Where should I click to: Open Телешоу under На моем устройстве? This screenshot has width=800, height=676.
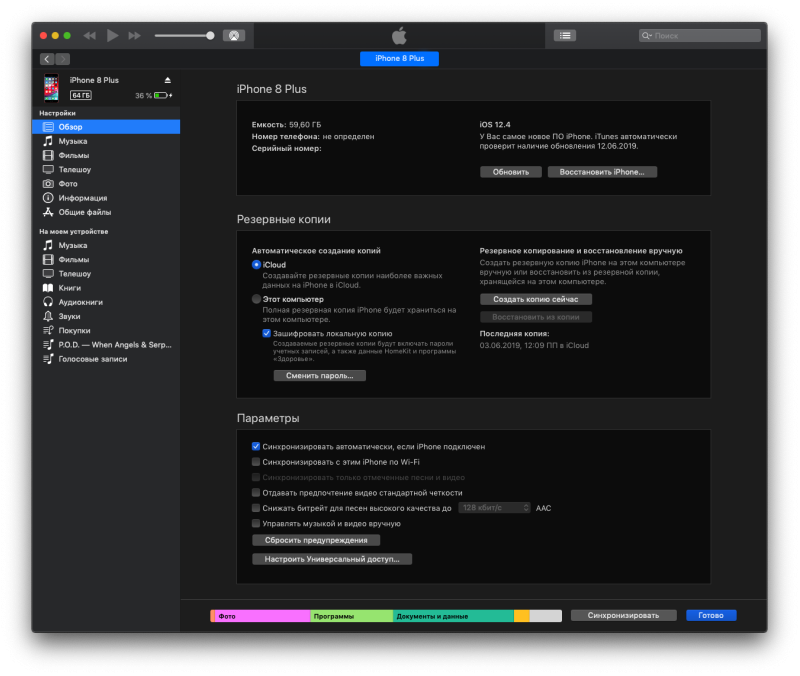(106, 274)
